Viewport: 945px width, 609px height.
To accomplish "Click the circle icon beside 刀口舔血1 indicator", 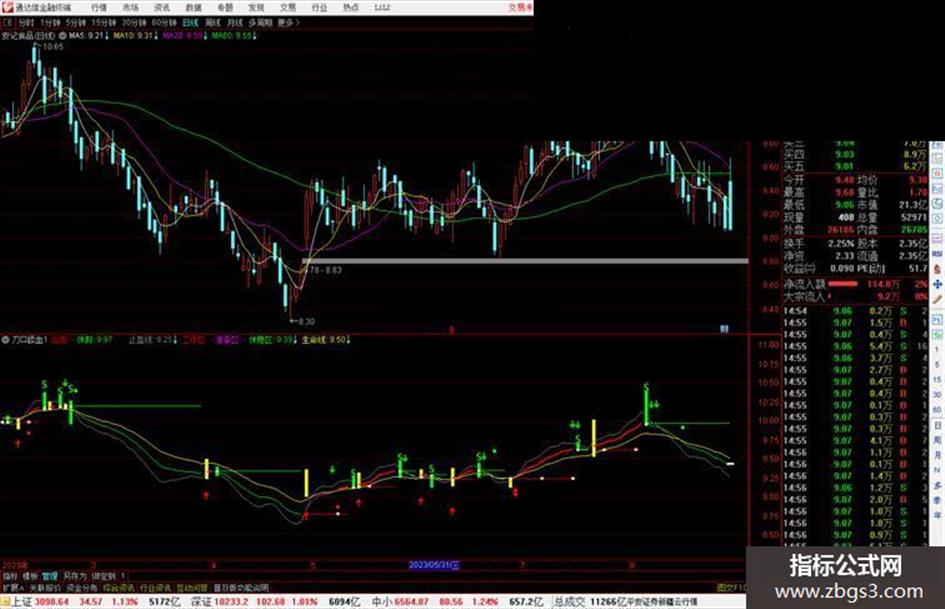I will coord(5,339).
